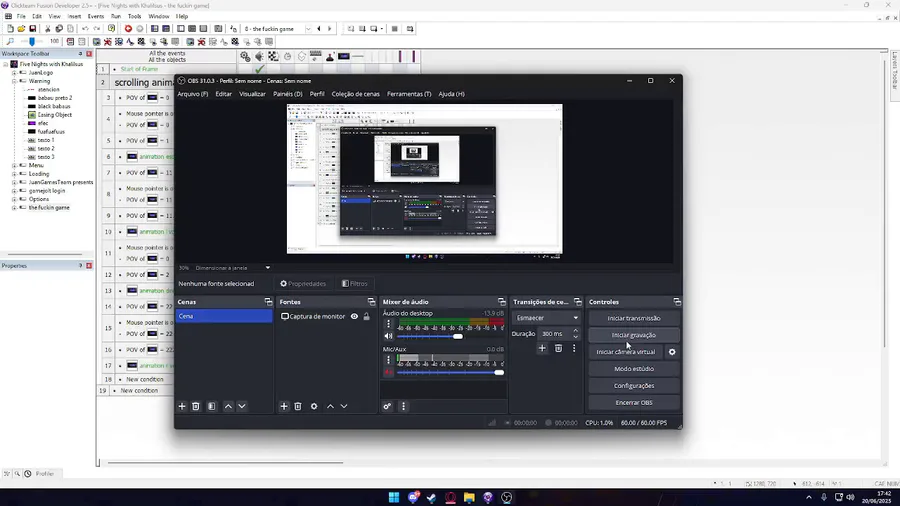This screenshot has width=900, height=506.
Task: Mute Áudio do desktop speaker icon
Action: [x=389, y=336]
